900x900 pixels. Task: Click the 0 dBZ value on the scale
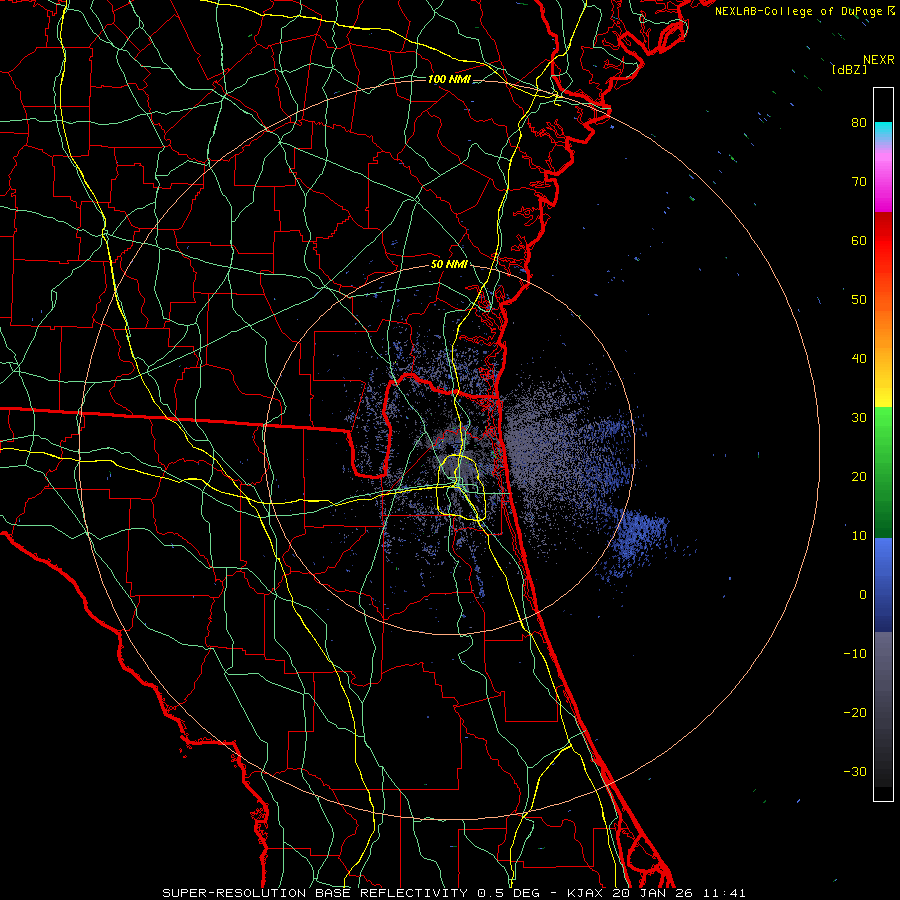point(863,595)
